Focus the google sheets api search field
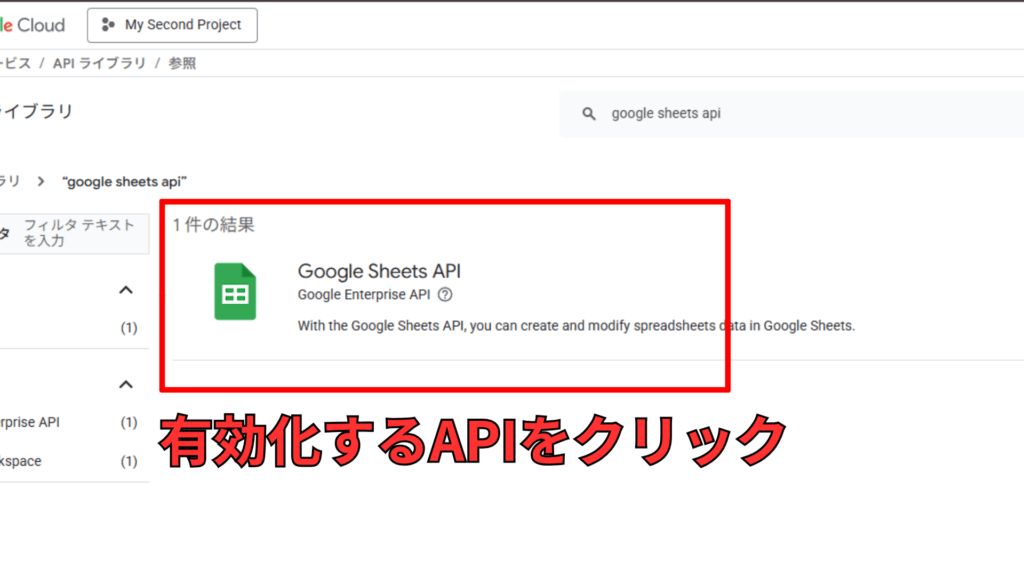Screen dimensions: 1024x576 (792, 114)
